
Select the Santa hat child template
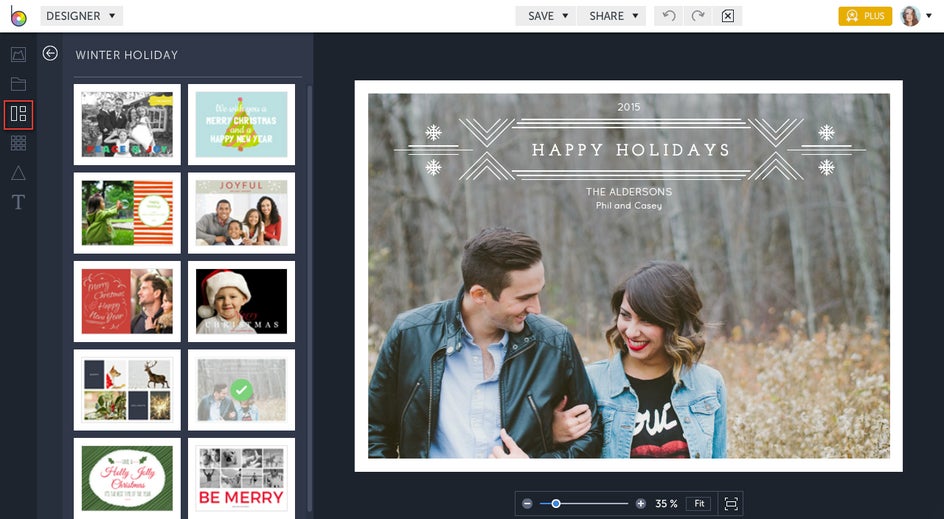241,302
